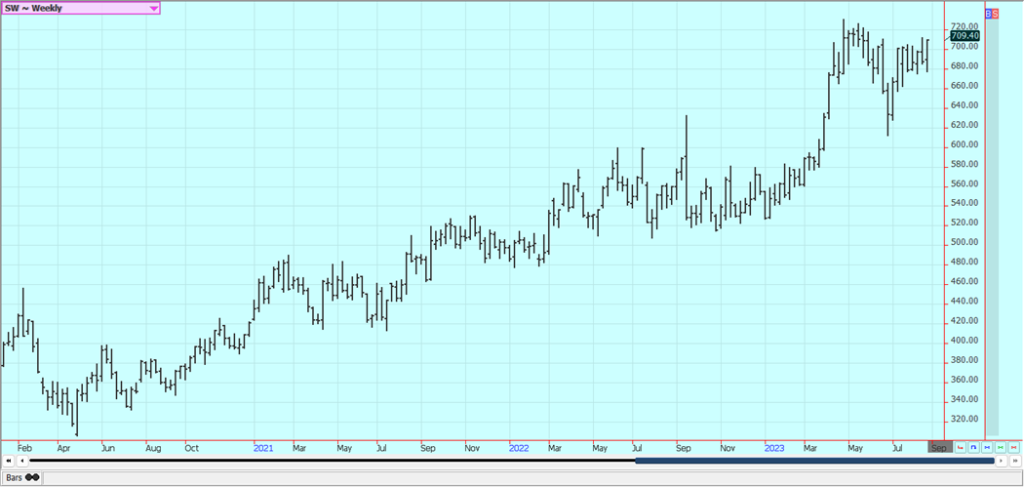Click the red S sell button

(x=995, y=13)
